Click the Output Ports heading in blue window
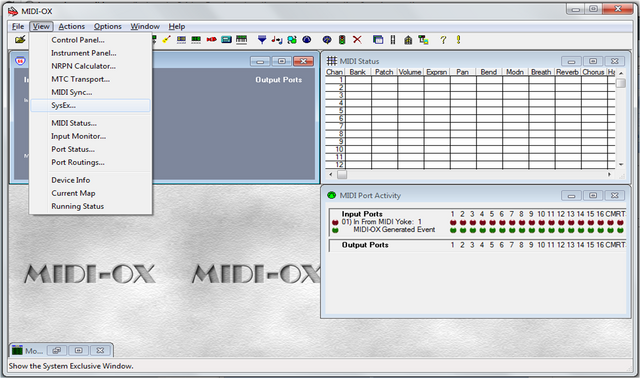This screenshot has width=640, height=378. (x=279, y=80)
